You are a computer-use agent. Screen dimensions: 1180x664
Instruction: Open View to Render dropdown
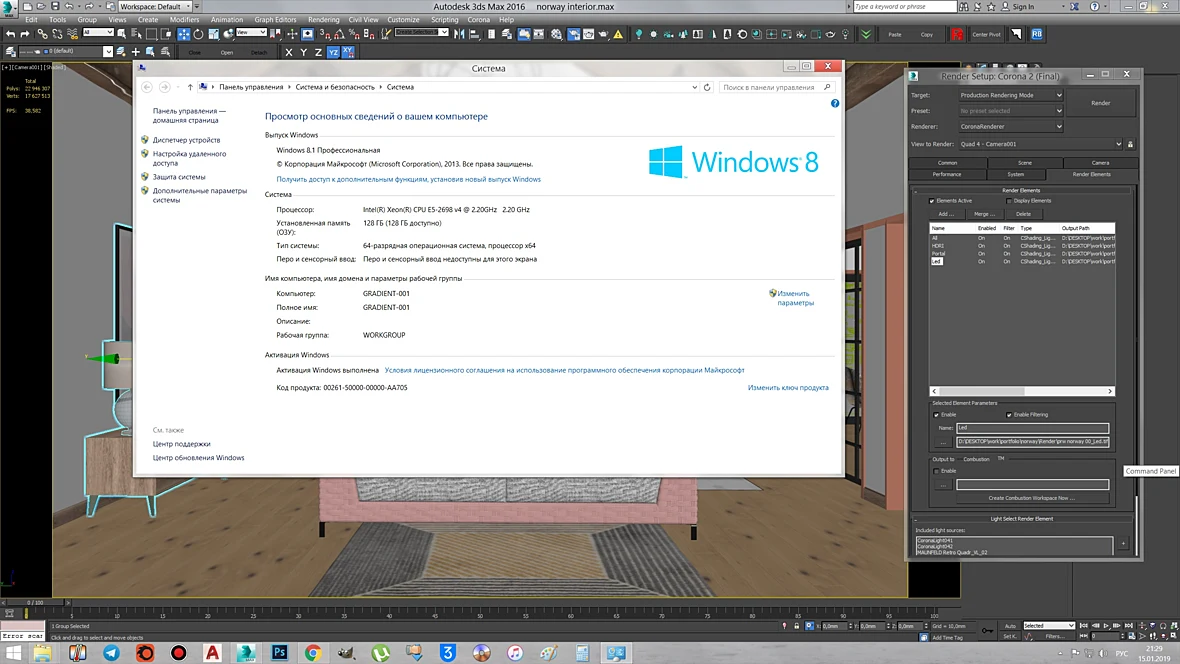click(1040, 144)
